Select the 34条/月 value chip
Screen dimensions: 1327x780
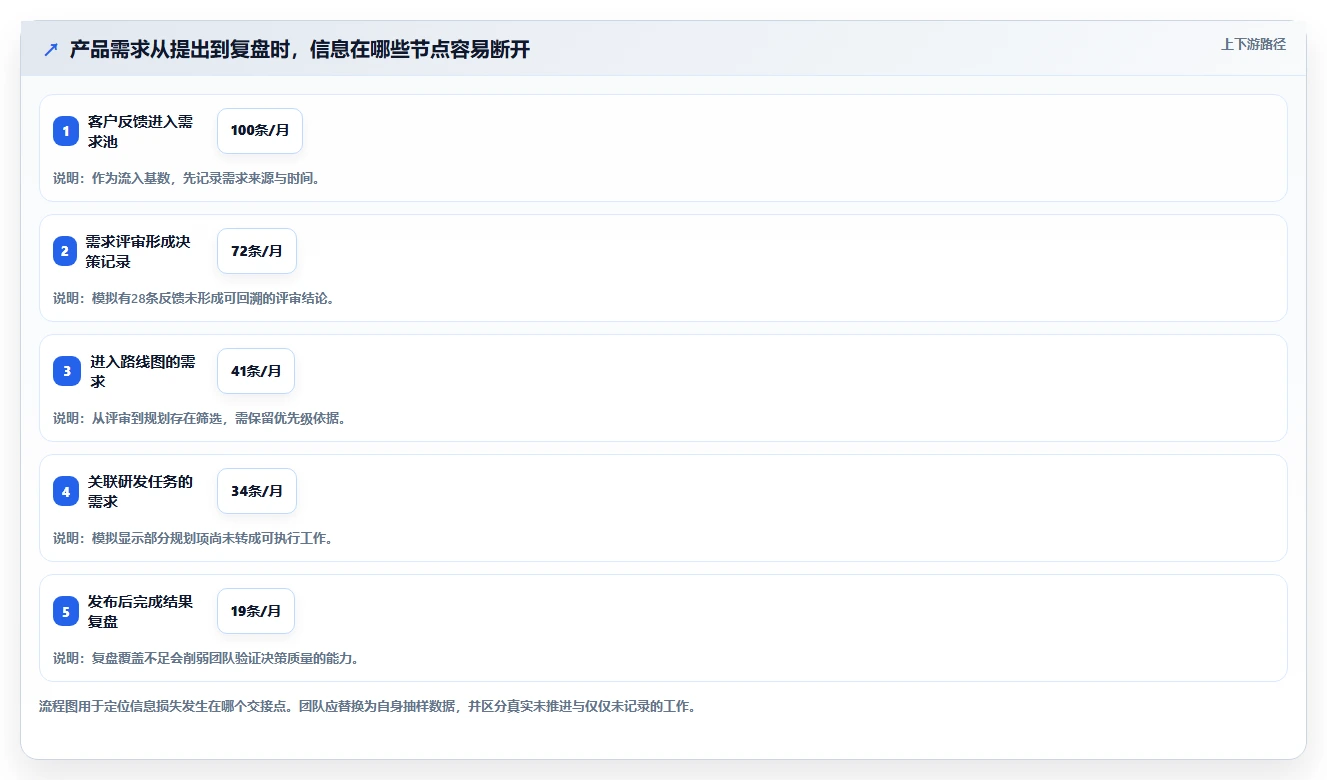pyautogui.click(x=257, y=491)
